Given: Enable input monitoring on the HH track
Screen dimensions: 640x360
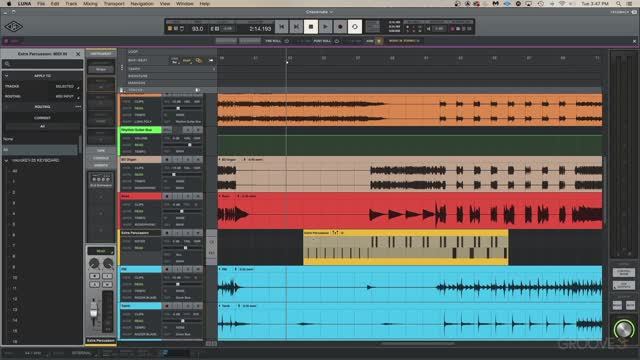Looking at the screenshot, I should (x=177, y=269).
